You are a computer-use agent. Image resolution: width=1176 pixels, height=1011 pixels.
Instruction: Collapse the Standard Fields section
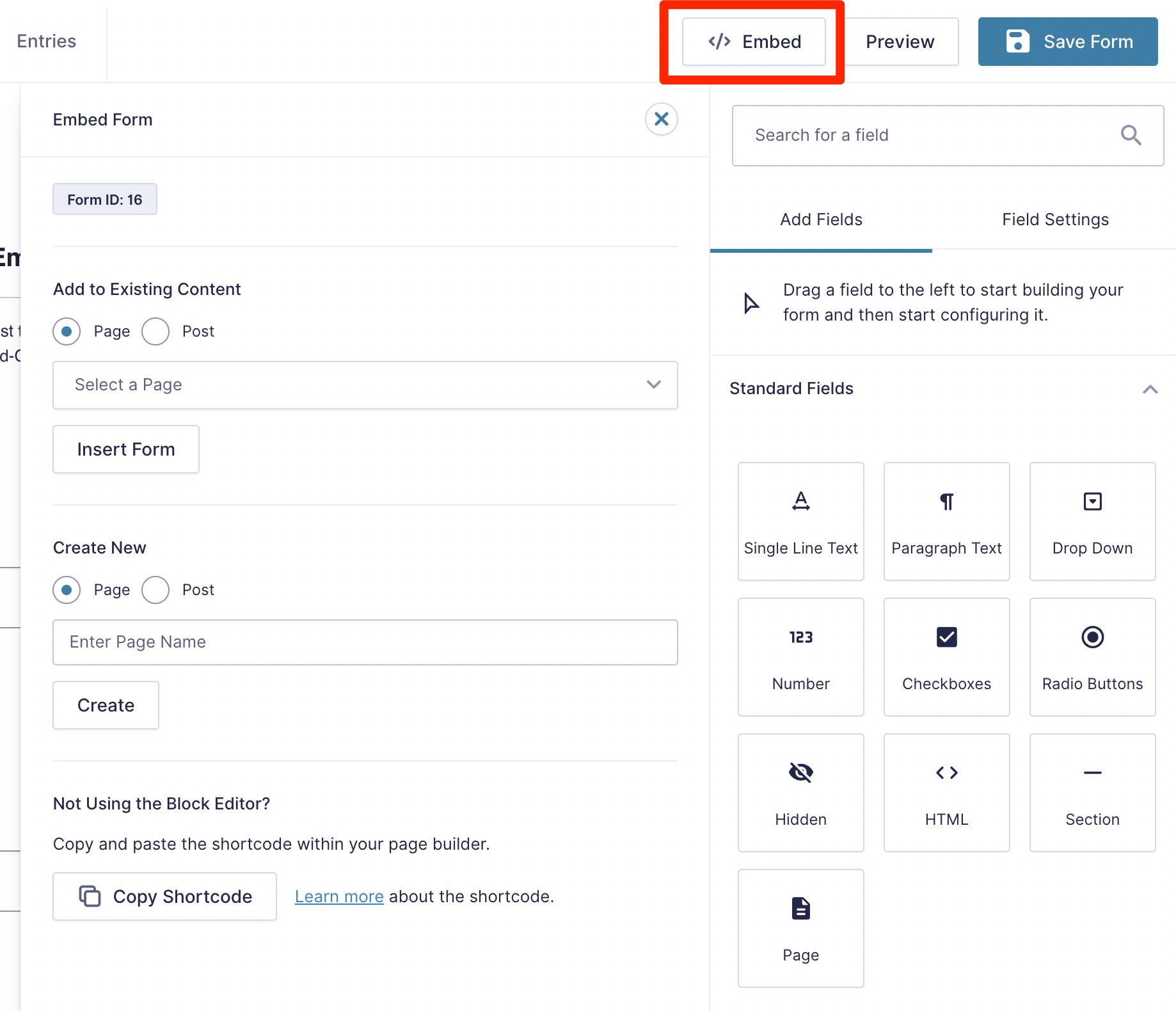[1150, 389]
